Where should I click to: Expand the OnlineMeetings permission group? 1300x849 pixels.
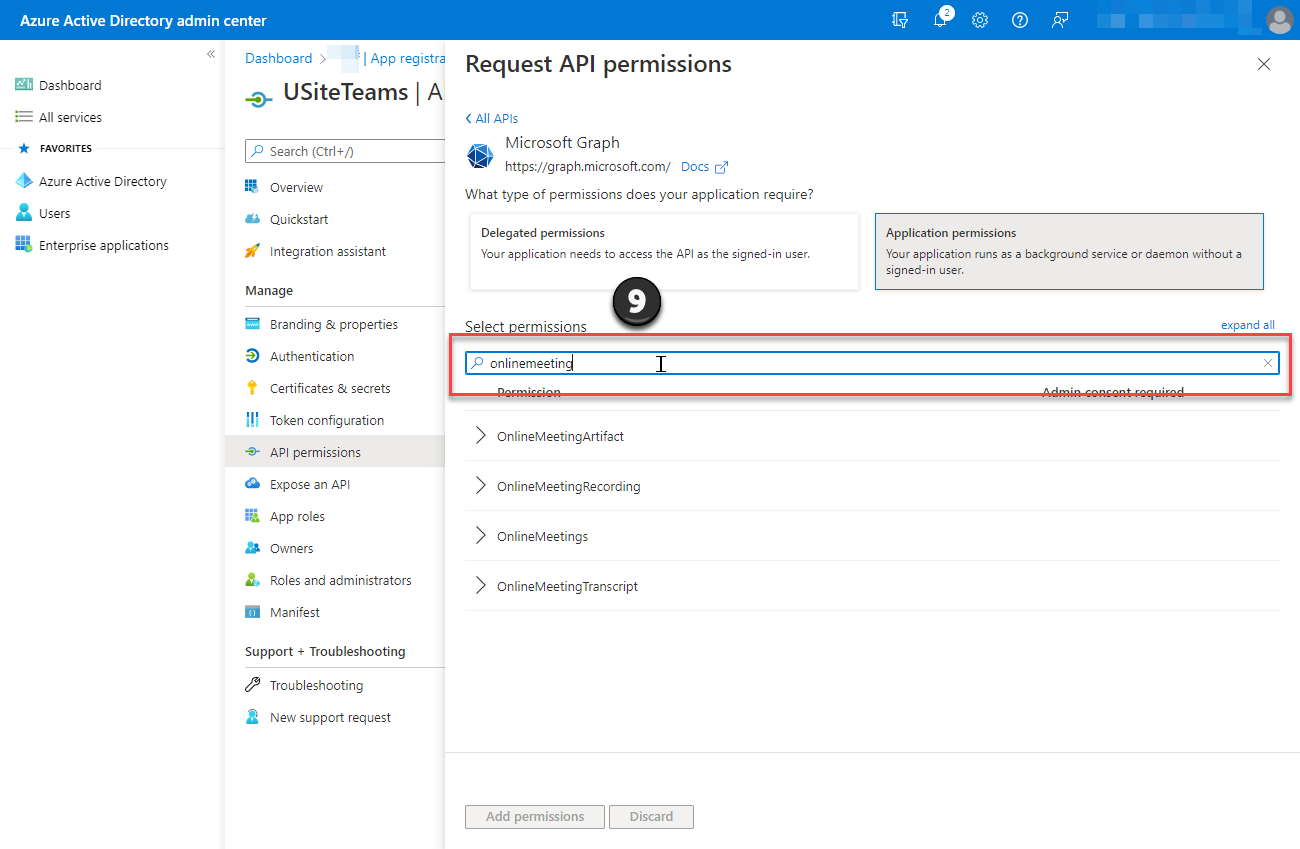coord(481,536)
